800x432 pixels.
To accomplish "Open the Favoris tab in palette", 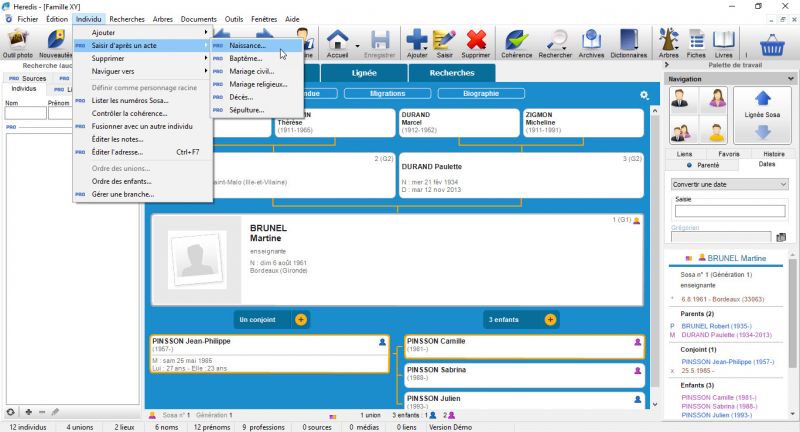I will click(729, 154).
